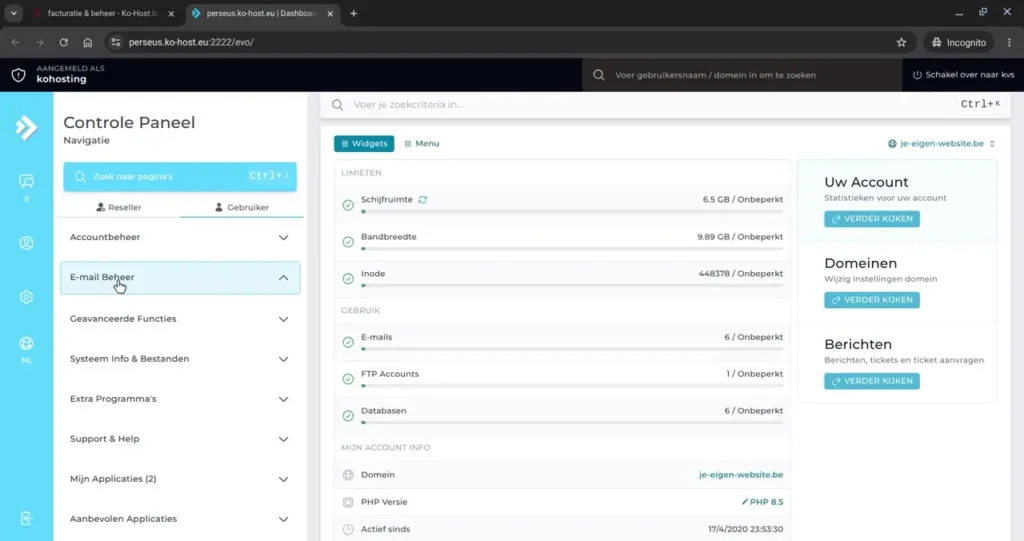Click the check status icon for Bandbreedte

[x=348, y=242]
